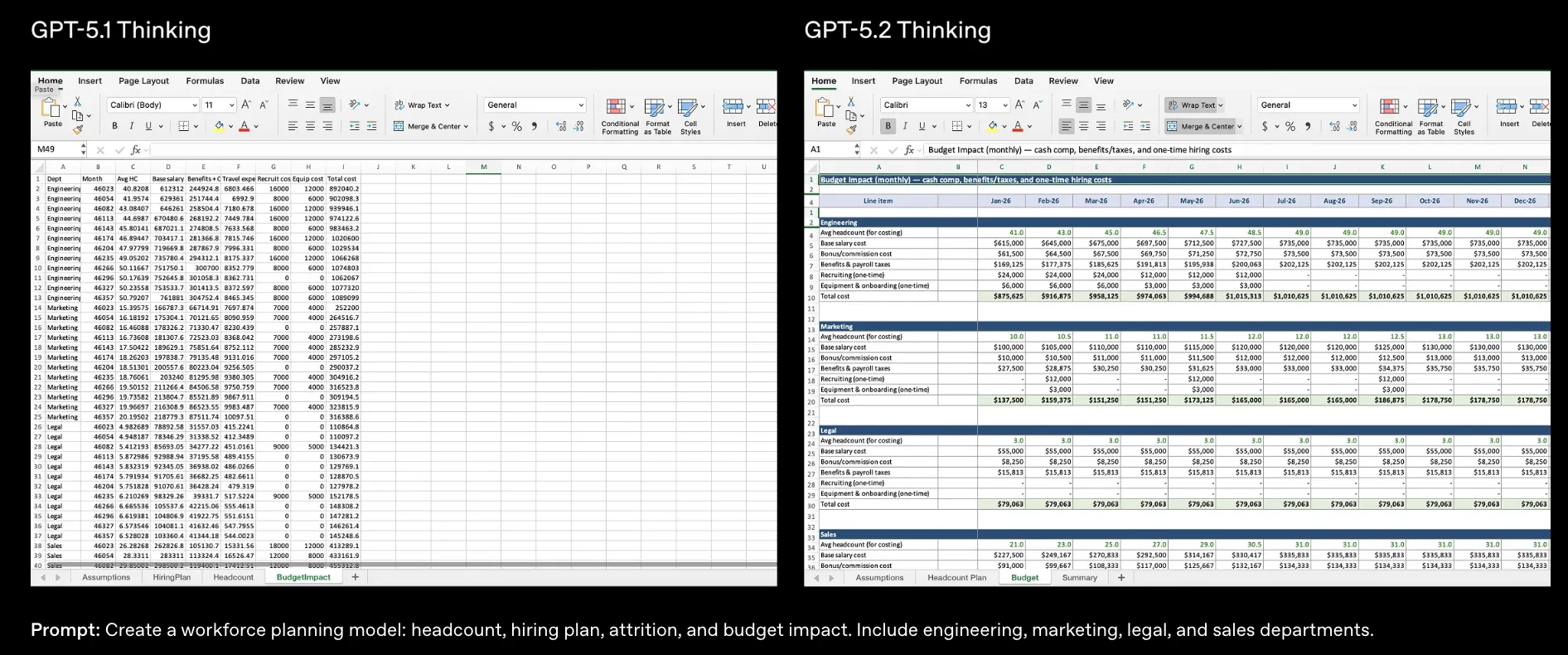The height and width of the screenshot is (655, 1568).
Task: Open font size 13 dropdown, right window
Action: [1004, 105]
